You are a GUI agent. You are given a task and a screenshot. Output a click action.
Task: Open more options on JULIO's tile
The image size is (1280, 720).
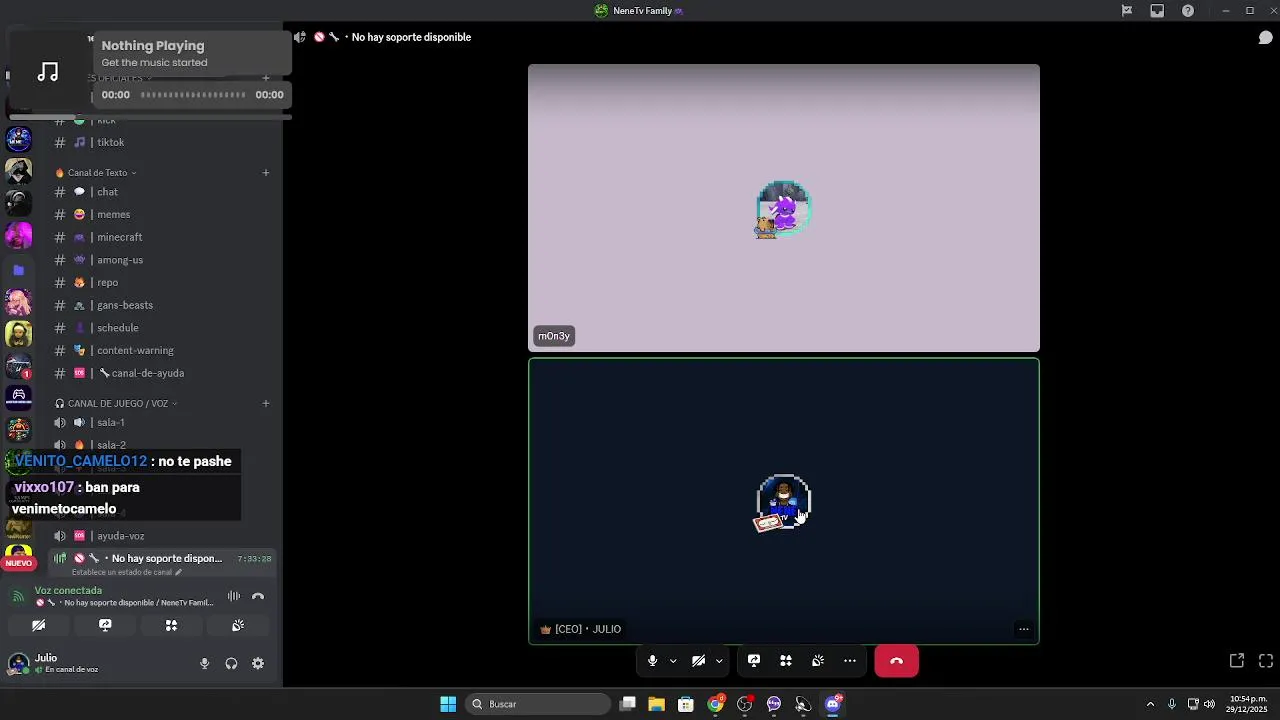coord(1023,629)
